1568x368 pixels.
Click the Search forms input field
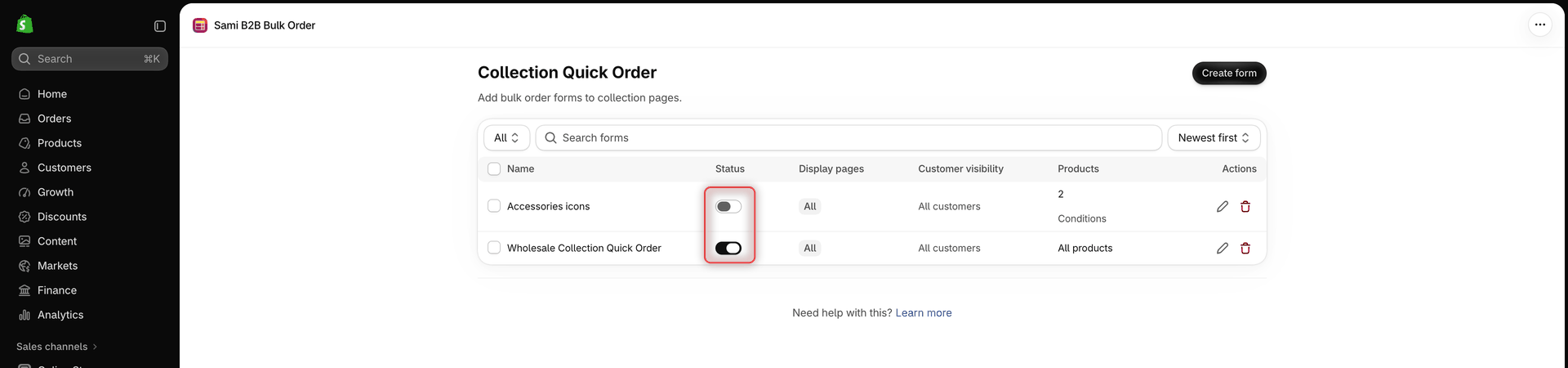[849, 137]
